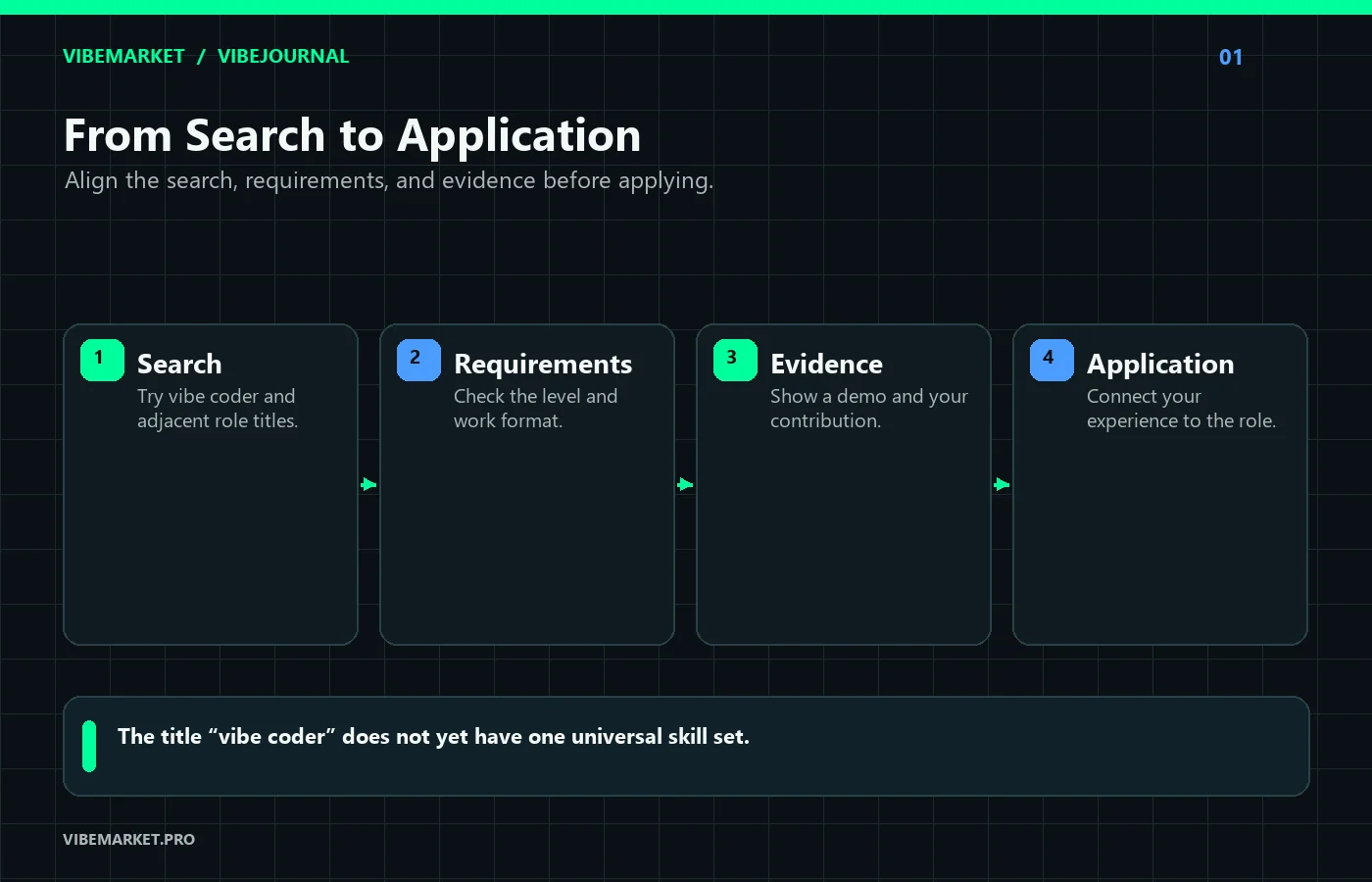1372x882 pixels.
Task: Click the vibe coder skill set callout text
Action: (x=433, y=737)
